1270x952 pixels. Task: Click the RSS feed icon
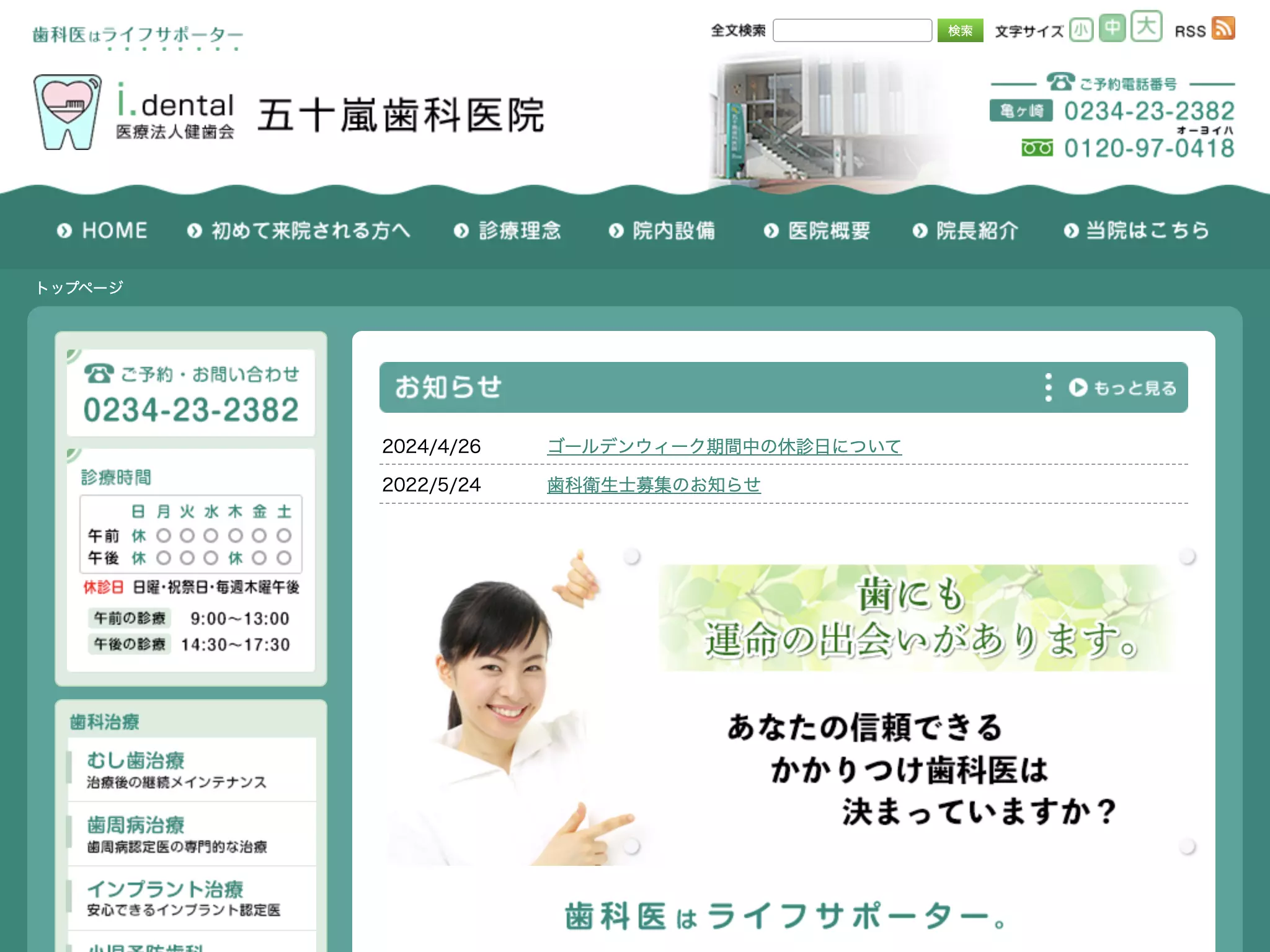pyautogui.click(x=1223, y=28)
